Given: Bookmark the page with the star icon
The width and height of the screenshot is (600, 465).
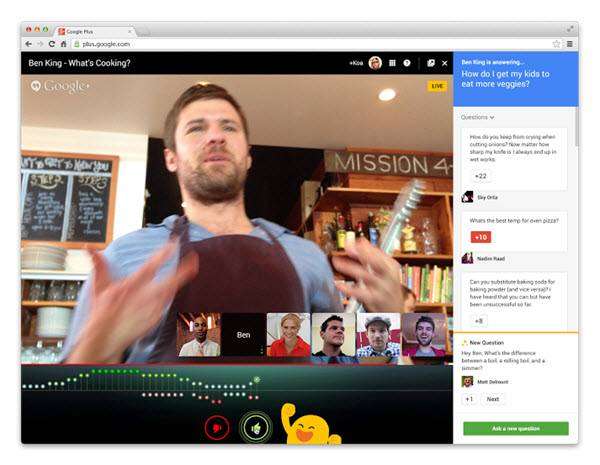Looking at the screenshot, I should pos(556,44).
